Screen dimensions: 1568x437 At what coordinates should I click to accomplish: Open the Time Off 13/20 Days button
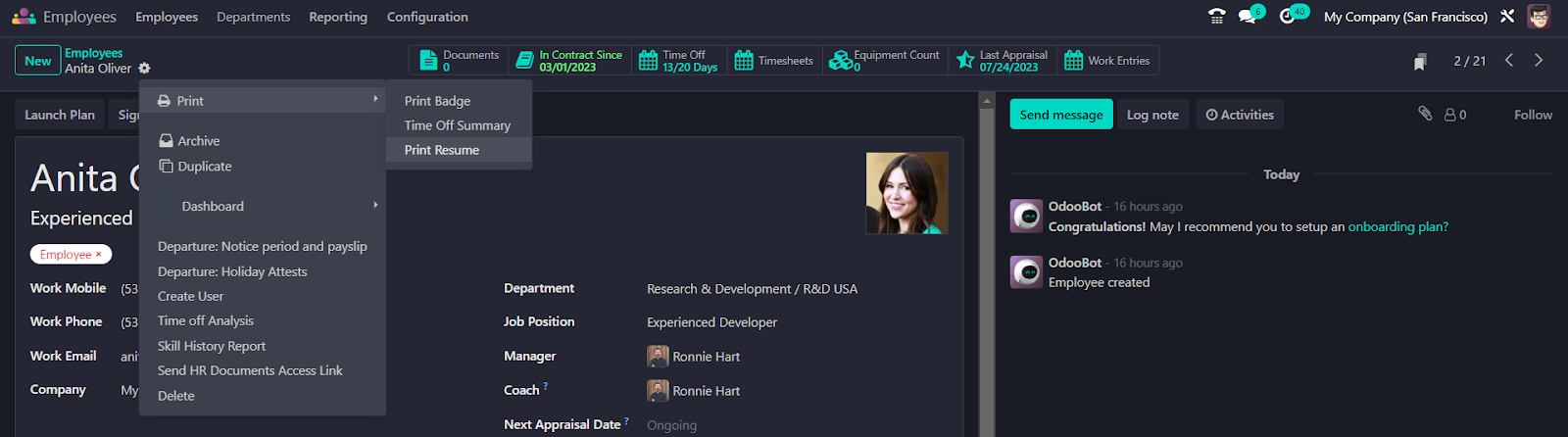tap(678, 61)
